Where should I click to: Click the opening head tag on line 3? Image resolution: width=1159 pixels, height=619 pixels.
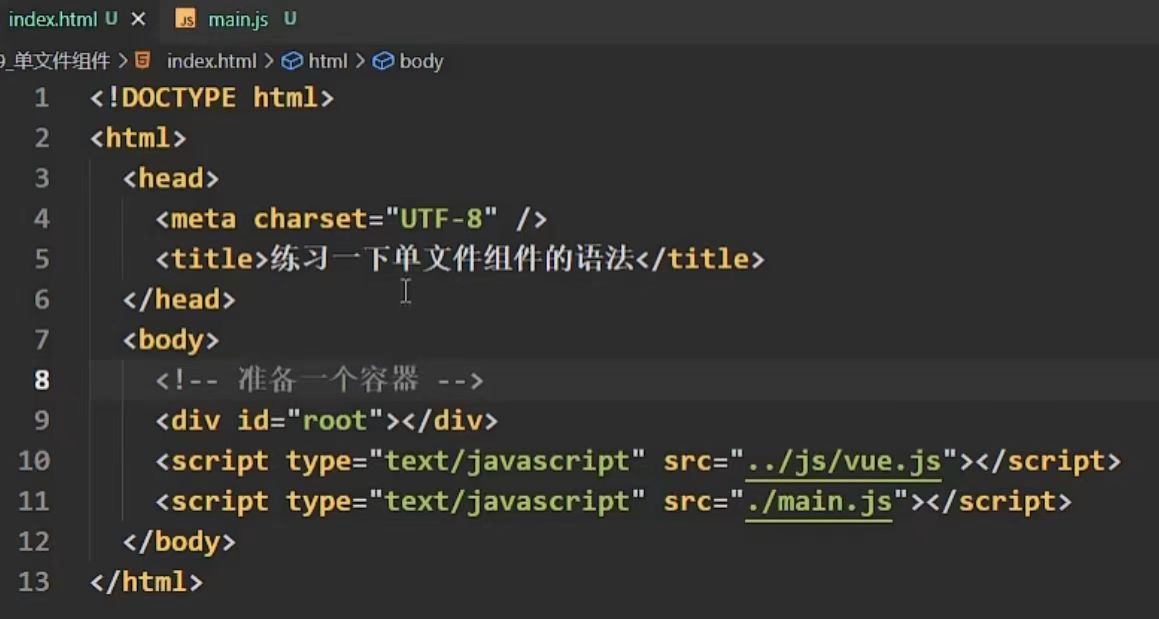click(x=171, y=179)
